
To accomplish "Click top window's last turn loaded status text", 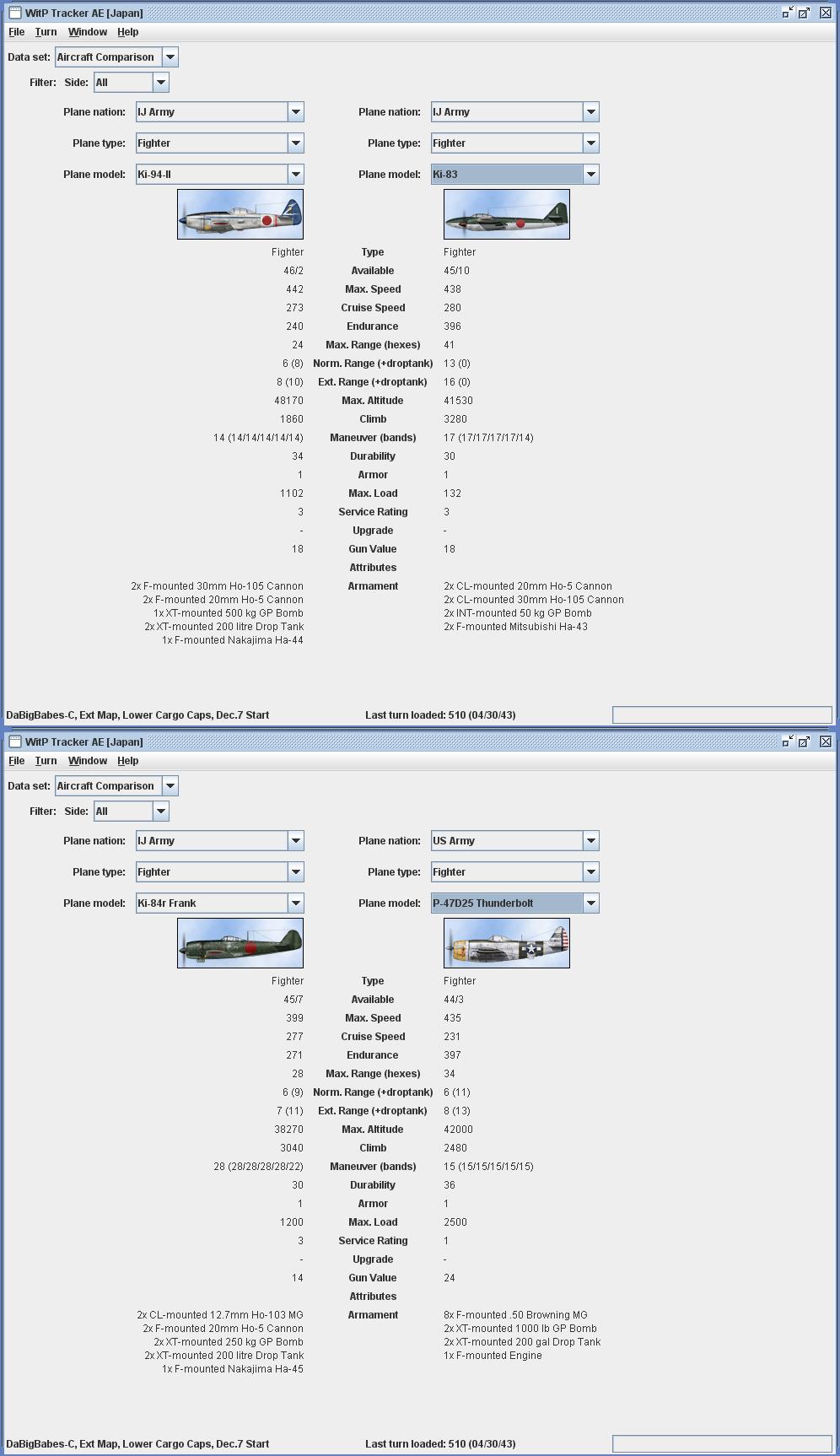I will (x=440, y=715).
